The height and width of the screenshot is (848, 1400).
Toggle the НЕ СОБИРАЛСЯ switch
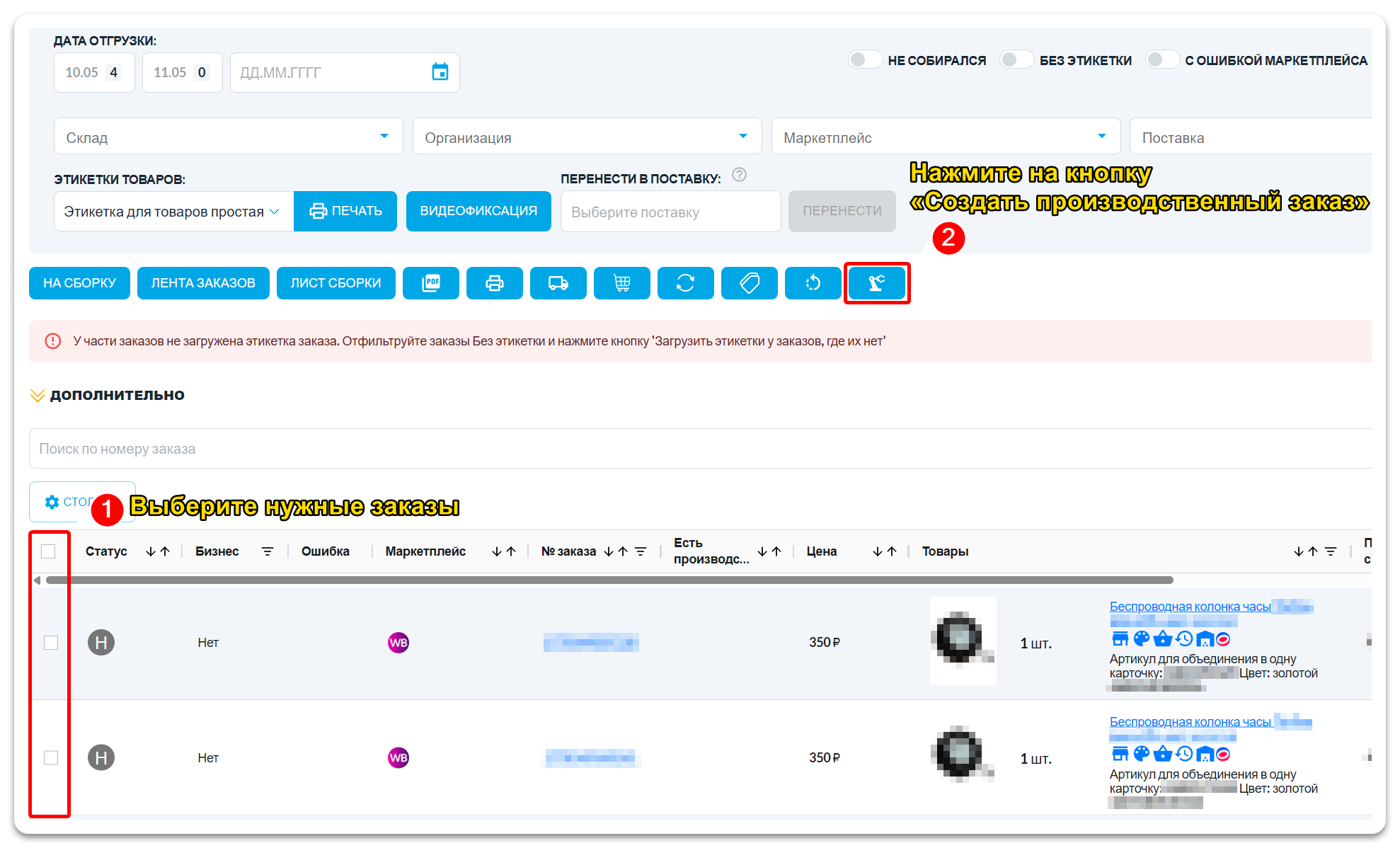pos(865,59)
